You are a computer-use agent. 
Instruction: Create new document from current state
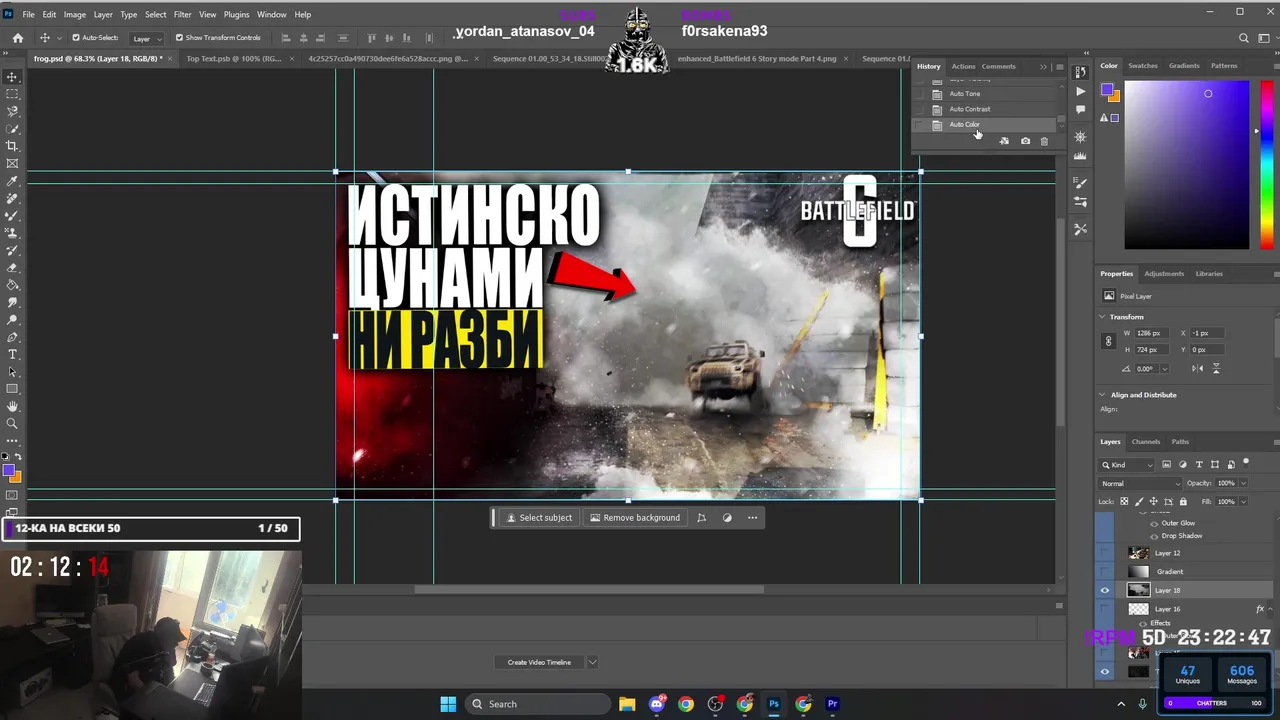click(1004, 141)
